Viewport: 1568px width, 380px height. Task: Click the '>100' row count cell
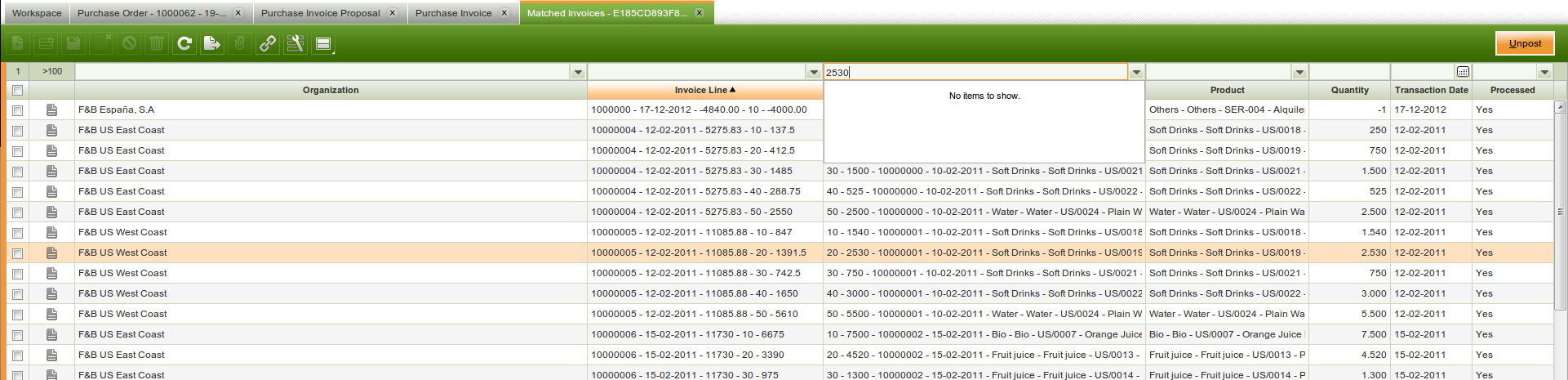click(x=52, y=71)
